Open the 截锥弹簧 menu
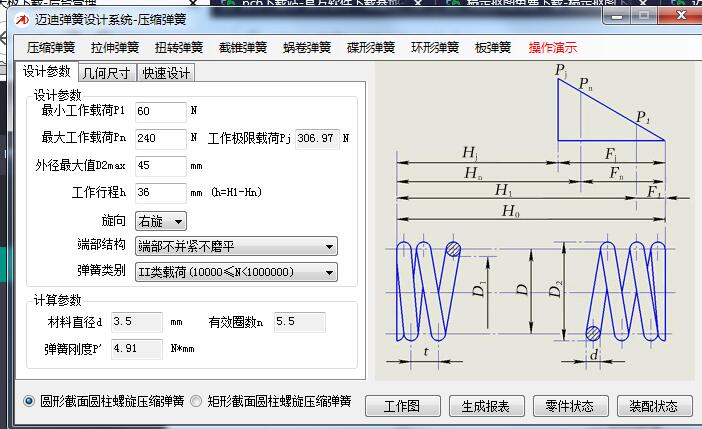 [243, 47]
